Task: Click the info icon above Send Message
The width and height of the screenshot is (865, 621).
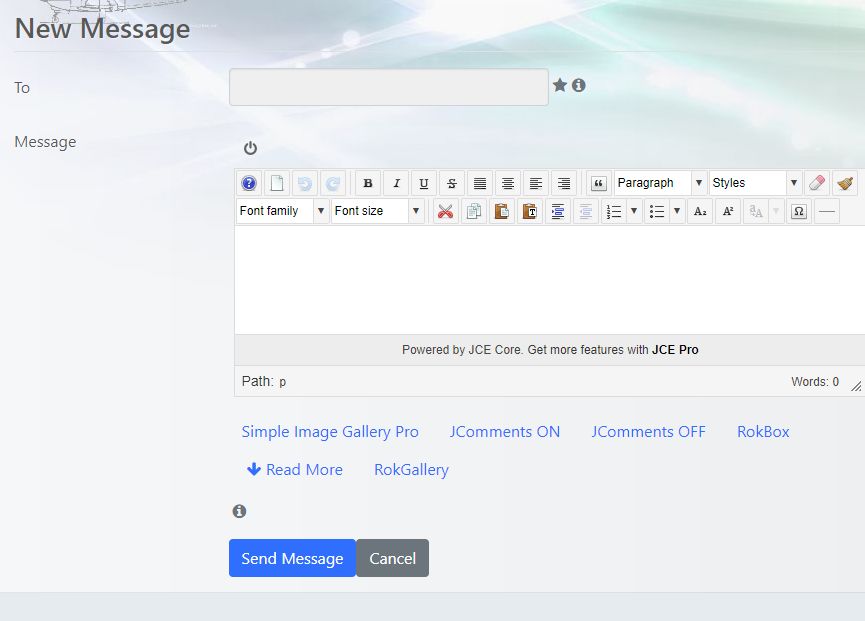Action: (239, 511)
